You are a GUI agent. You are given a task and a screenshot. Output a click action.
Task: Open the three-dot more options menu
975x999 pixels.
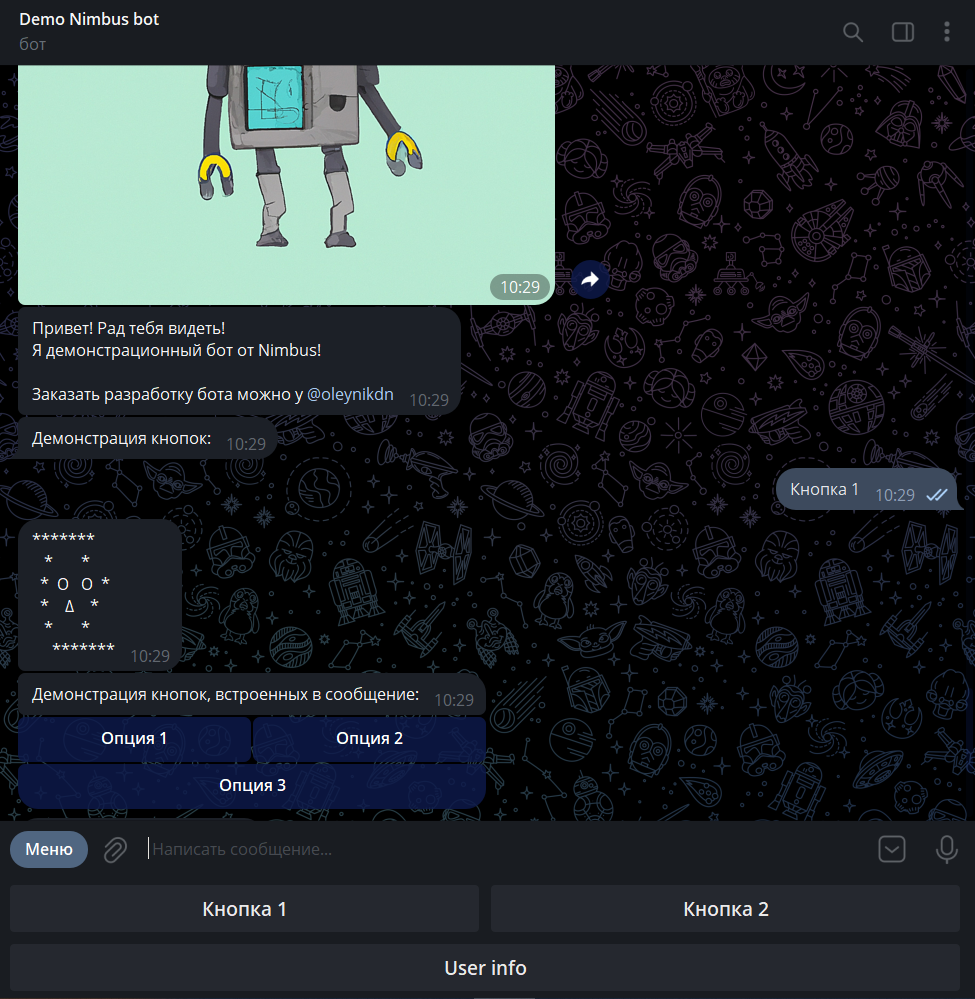point(947,32)
